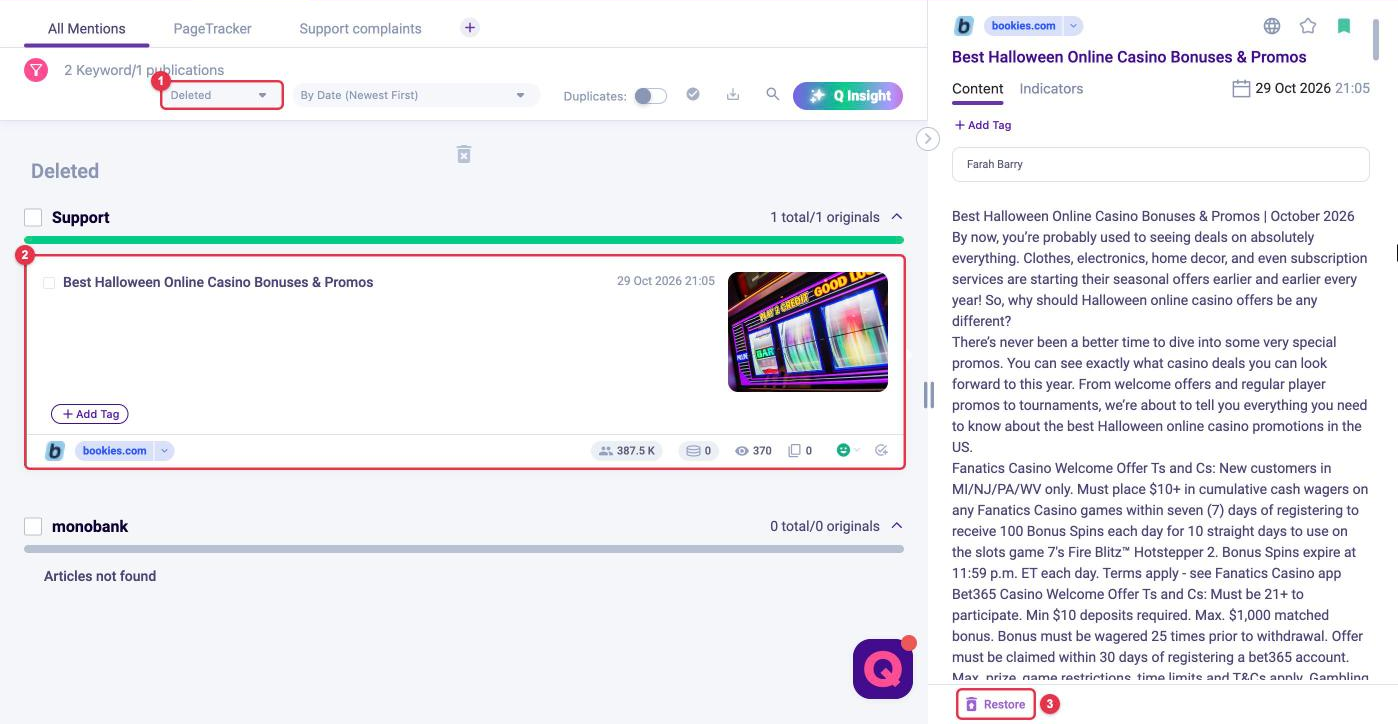Toggle the Duplicates switch

click(x=651, y=96)
